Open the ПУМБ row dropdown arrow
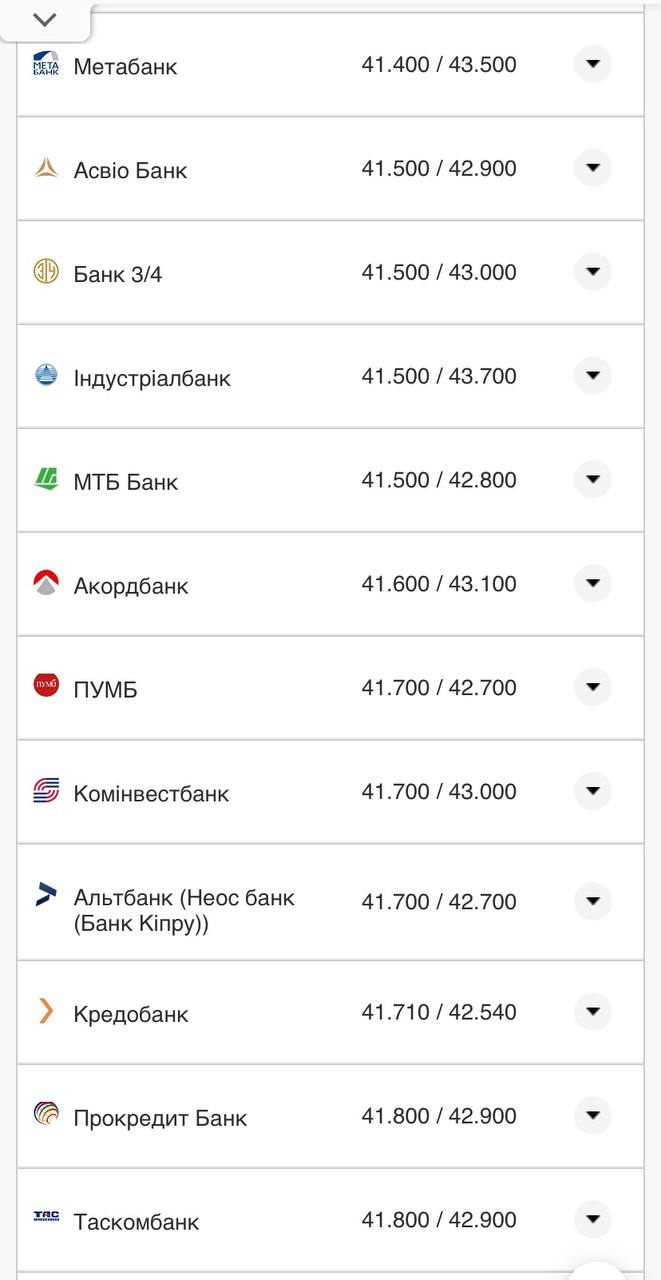Image resolution: width=661 pixels, height=1280 pixels. (x=592, y=687)
